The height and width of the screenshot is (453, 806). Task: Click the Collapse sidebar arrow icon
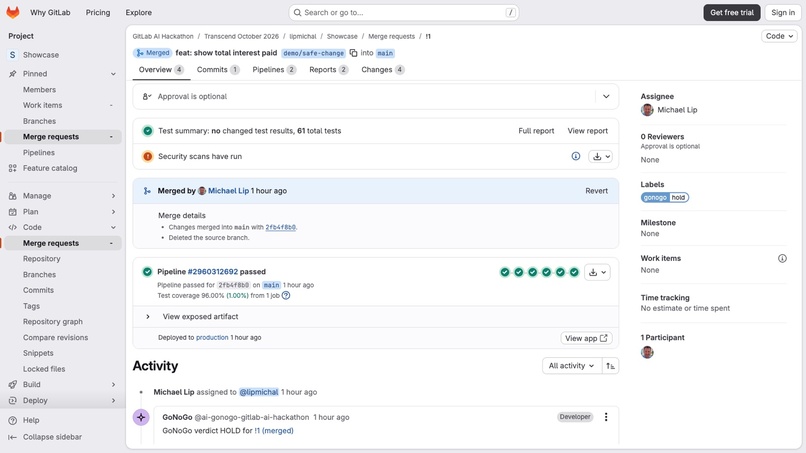[x=13, y=437]
